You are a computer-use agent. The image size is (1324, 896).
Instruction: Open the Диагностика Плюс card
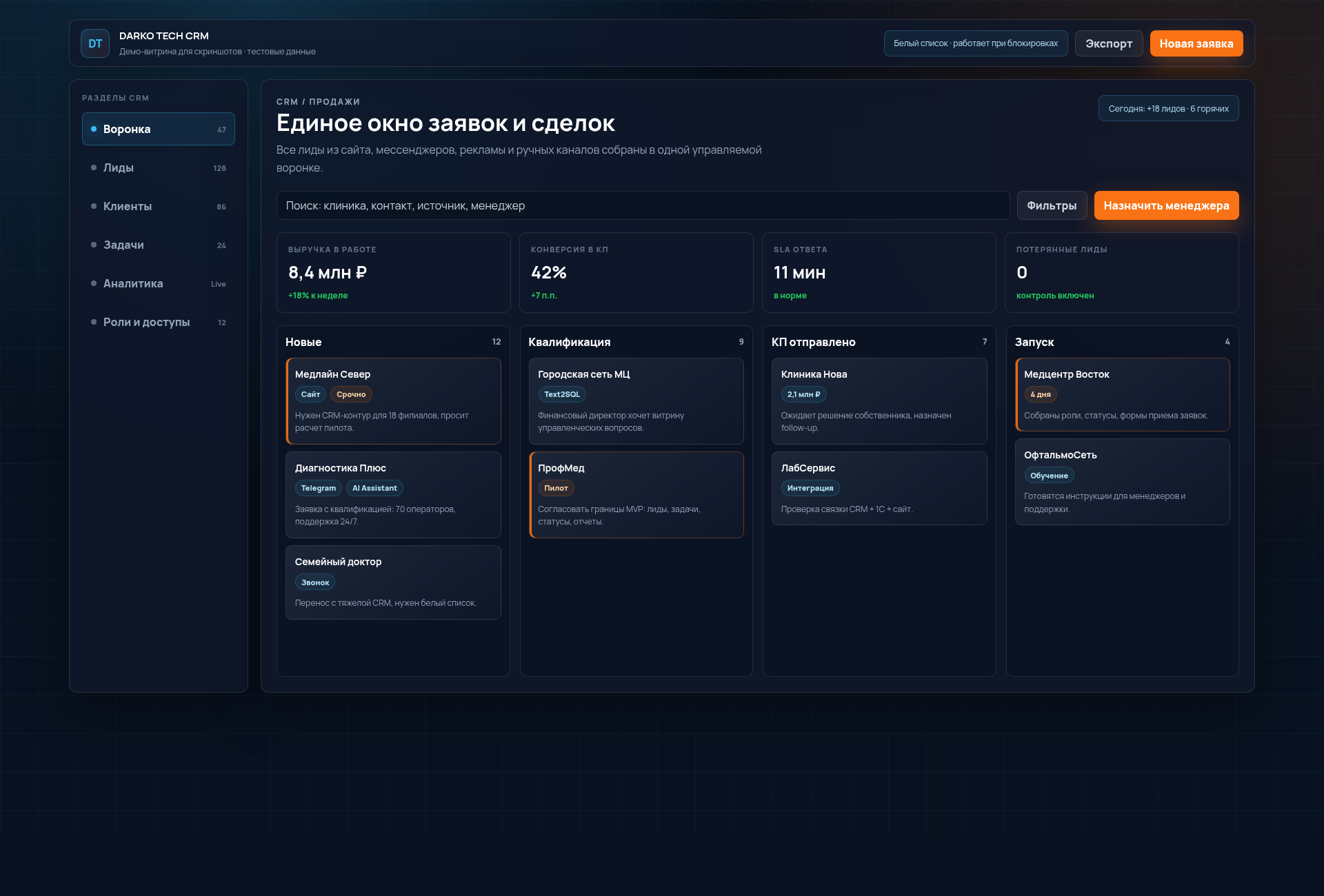393,495
